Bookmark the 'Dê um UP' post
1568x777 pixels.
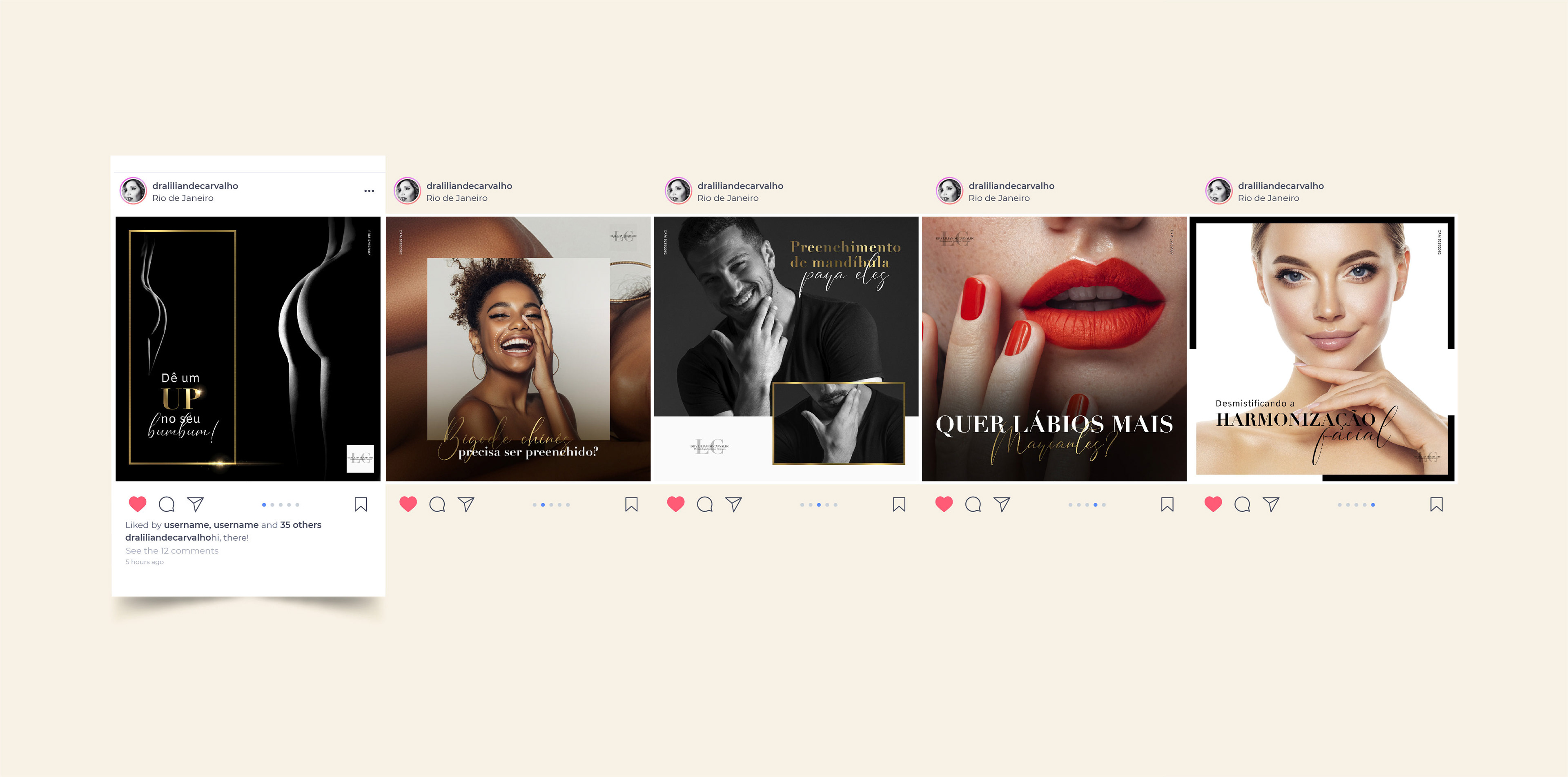361,504
